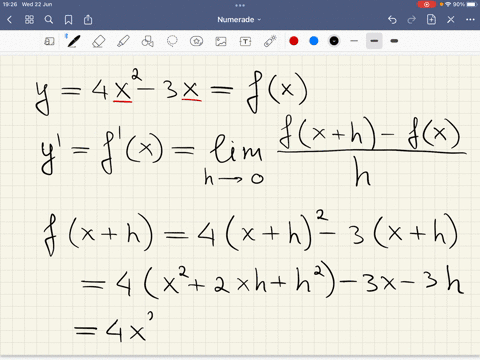The width and height of the screenshot is (480, 360).
Task: Select the Shapes tool
Action: pos(147,41)
